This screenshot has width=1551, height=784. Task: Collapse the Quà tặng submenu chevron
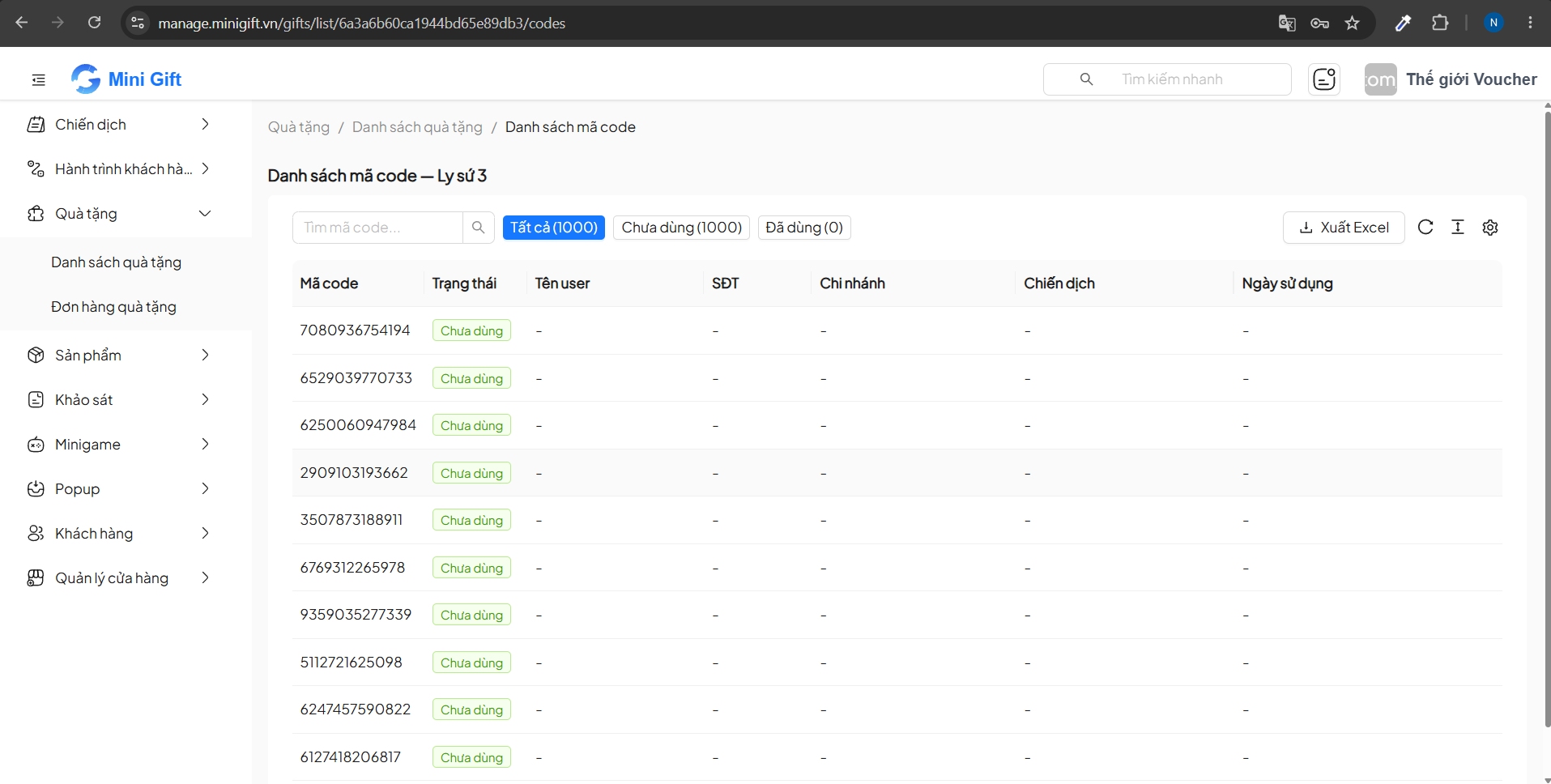pyautogui.click(x=205, y=214)
